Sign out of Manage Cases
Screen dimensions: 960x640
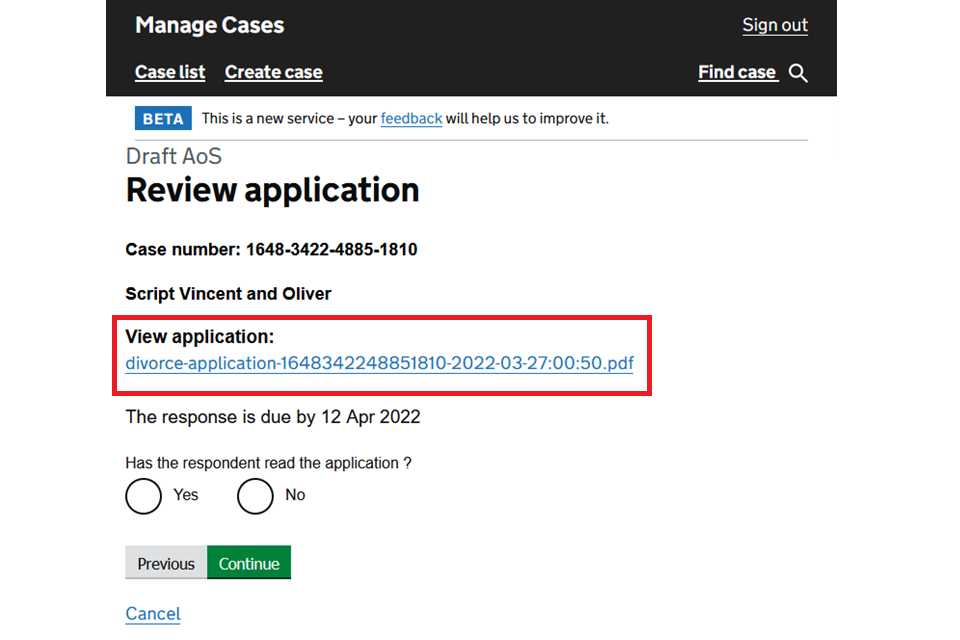pos(774,26)
